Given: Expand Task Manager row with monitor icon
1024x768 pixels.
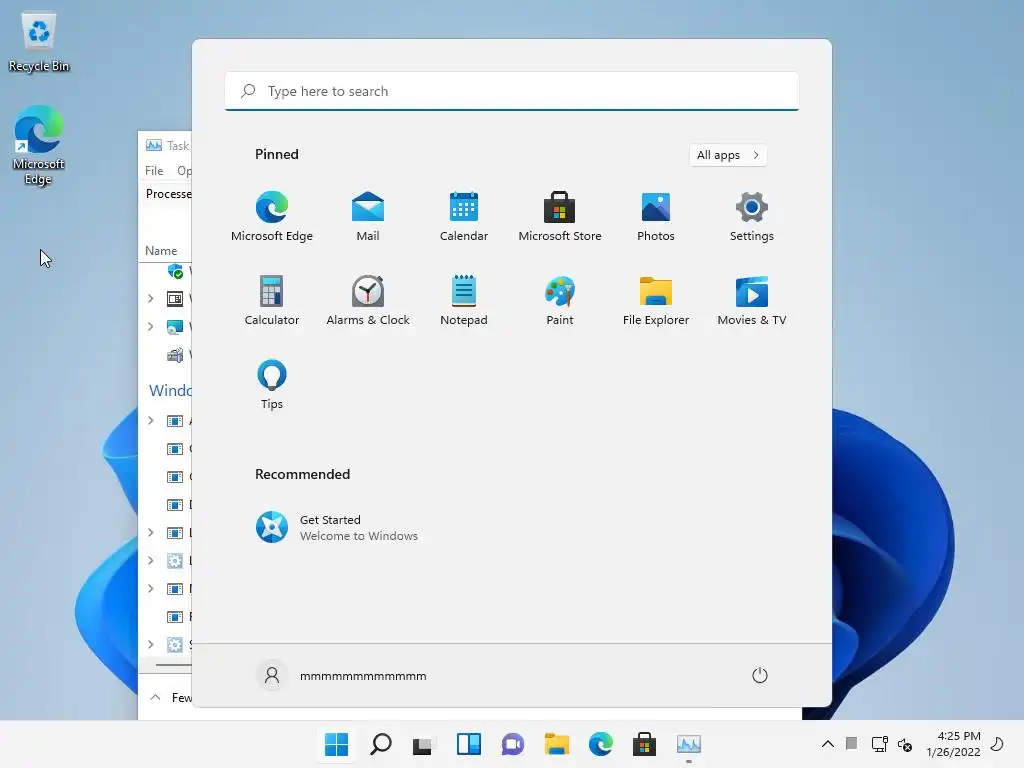Looking at the screenshot, I should click(x=151, y=327).
